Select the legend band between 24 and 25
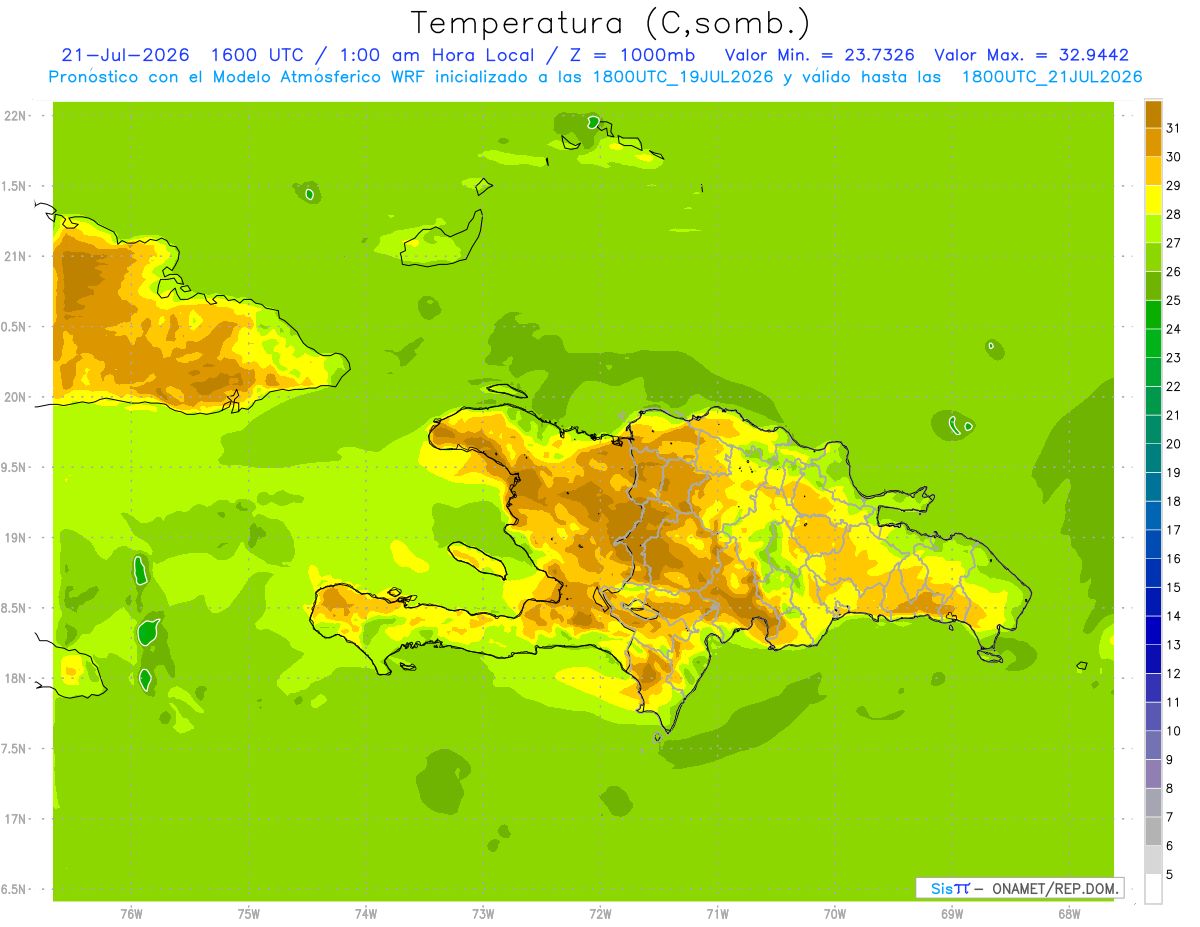 (1153, 314)
